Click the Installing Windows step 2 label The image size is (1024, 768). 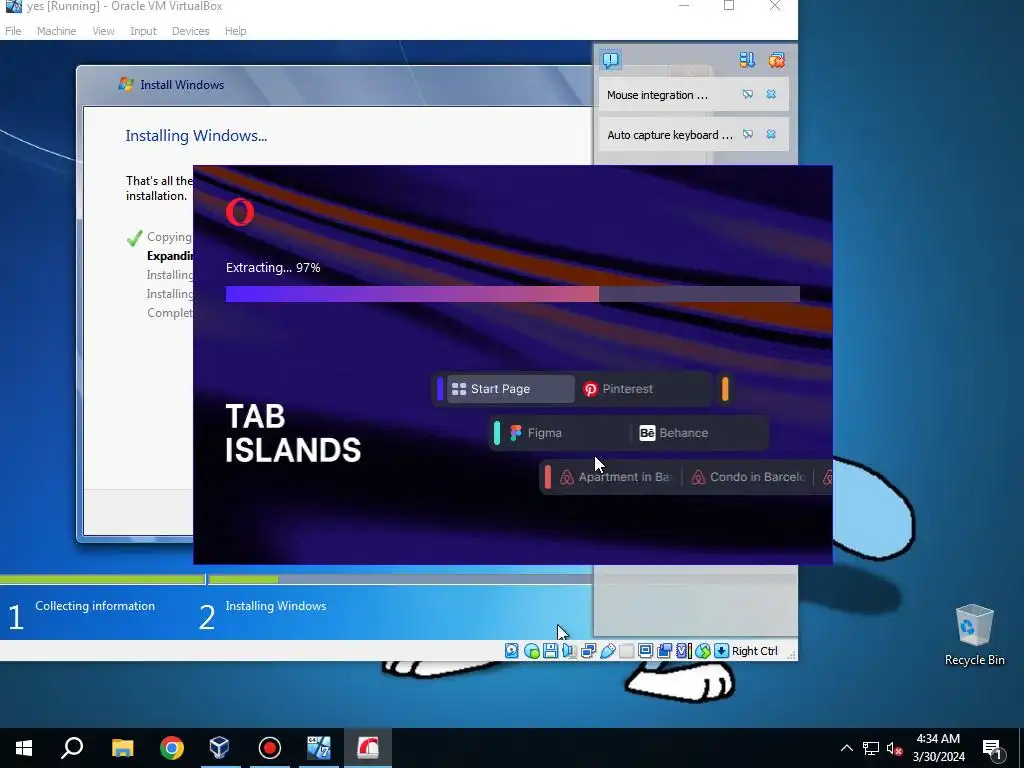276,606
